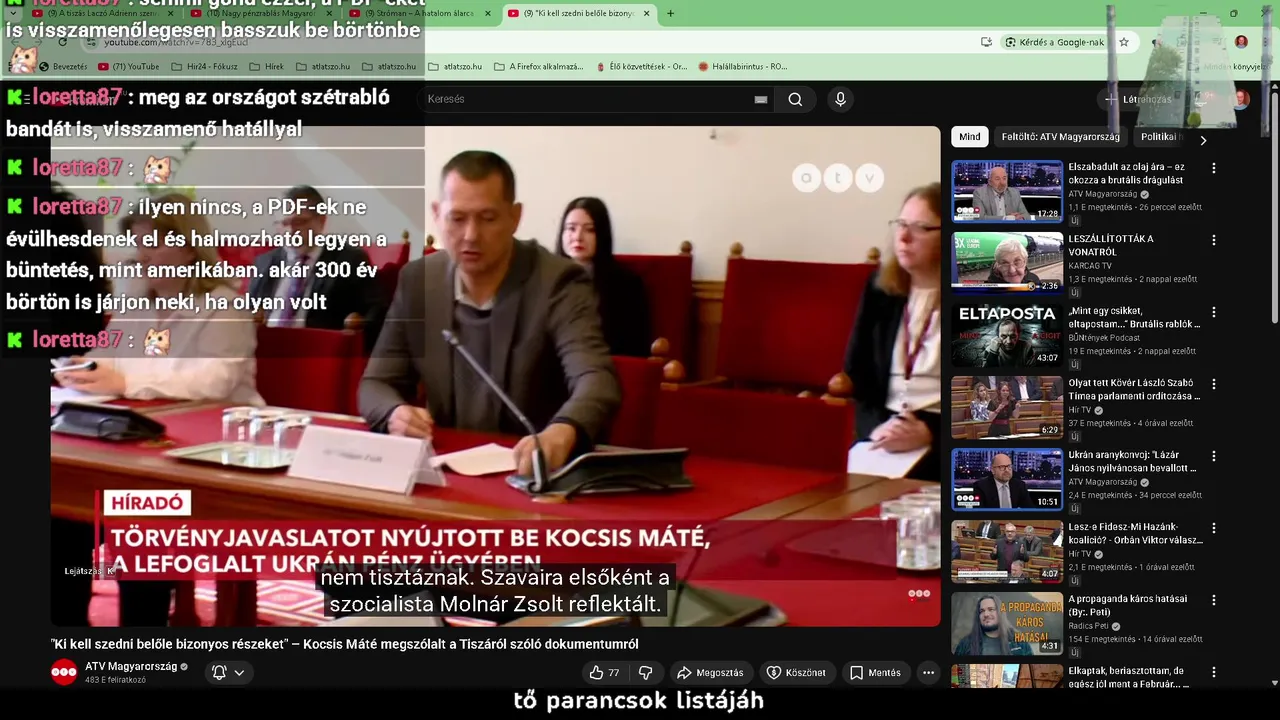1280x720 pixels.
Task: Play "Elszabadult az olaj ára" thumbnail
Action: (1007, 191)
